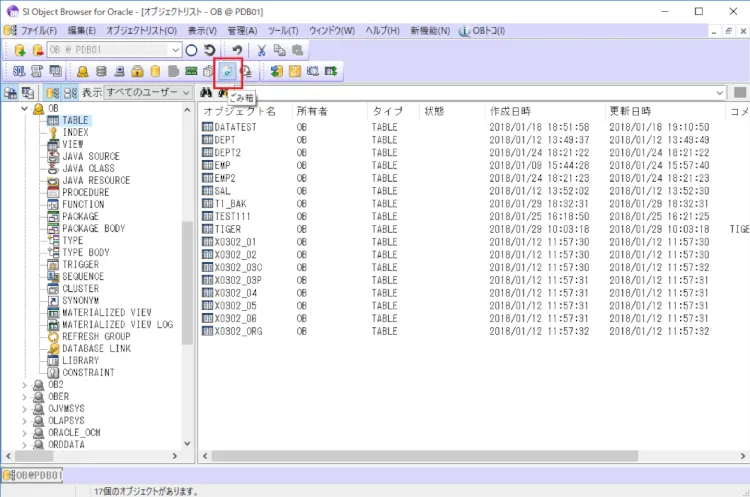Open the すべてのユーザー display dropdown
This screenshot has height=497, width=750.
148,92
